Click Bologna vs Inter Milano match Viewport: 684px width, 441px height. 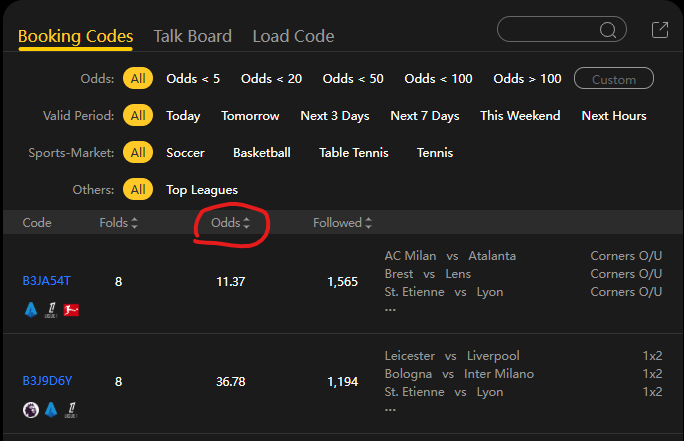pyautogui.click(x=459, y=374)
